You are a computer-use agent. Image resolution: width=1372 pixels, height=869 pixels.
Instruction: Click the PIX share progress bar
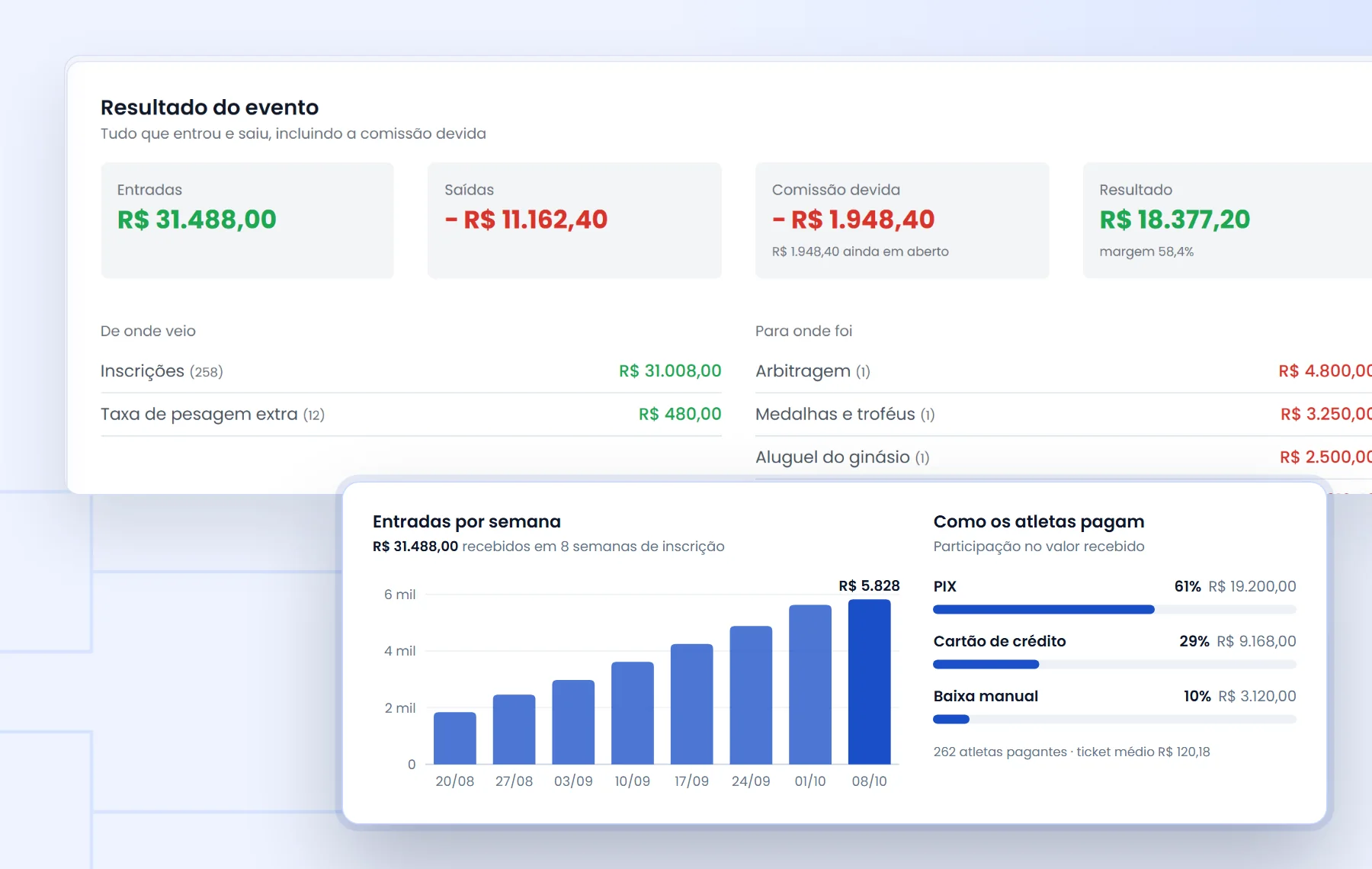click(1114, 610)
